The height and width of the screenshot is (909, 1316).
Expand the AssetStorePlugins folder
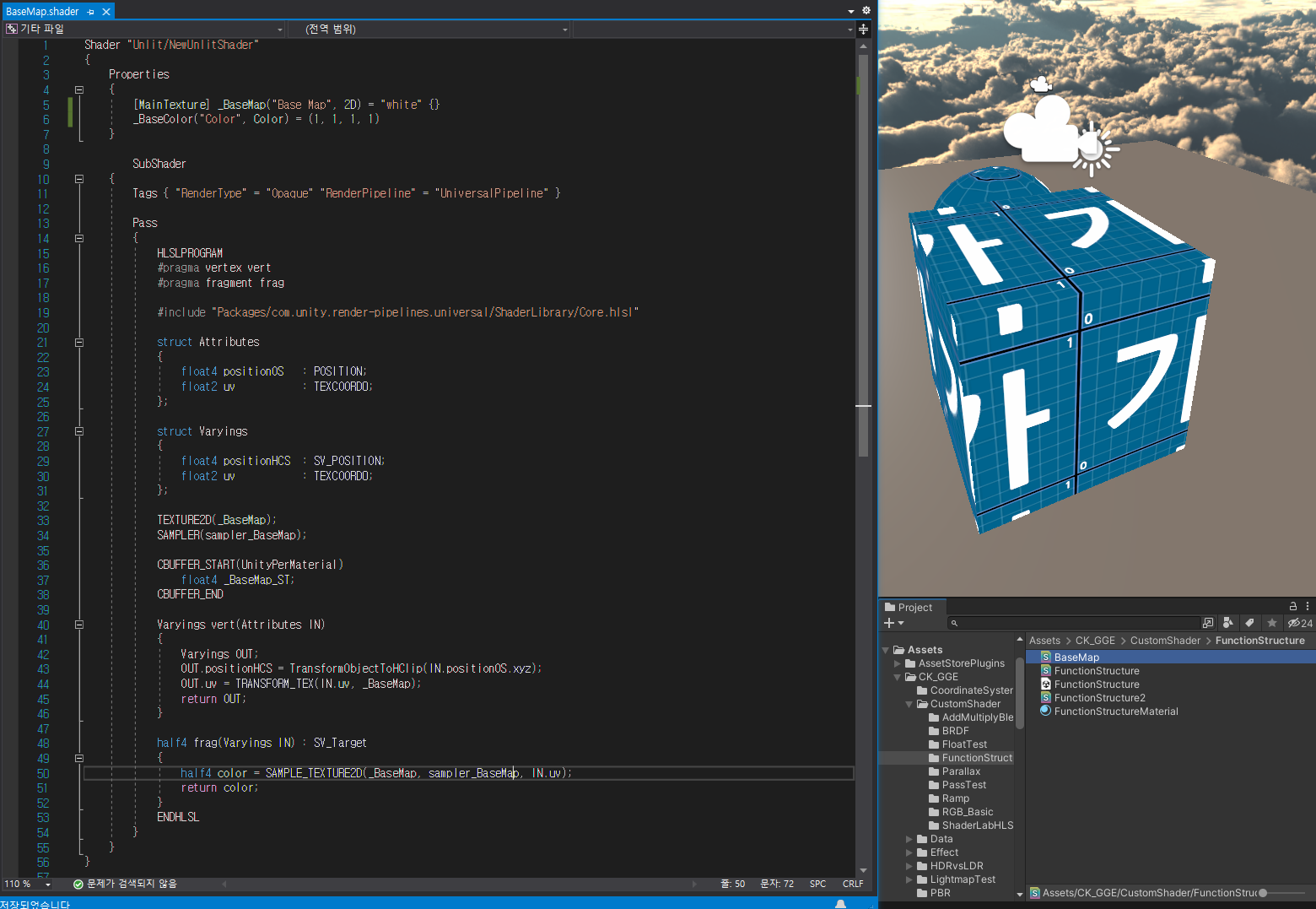click(898, 663)
